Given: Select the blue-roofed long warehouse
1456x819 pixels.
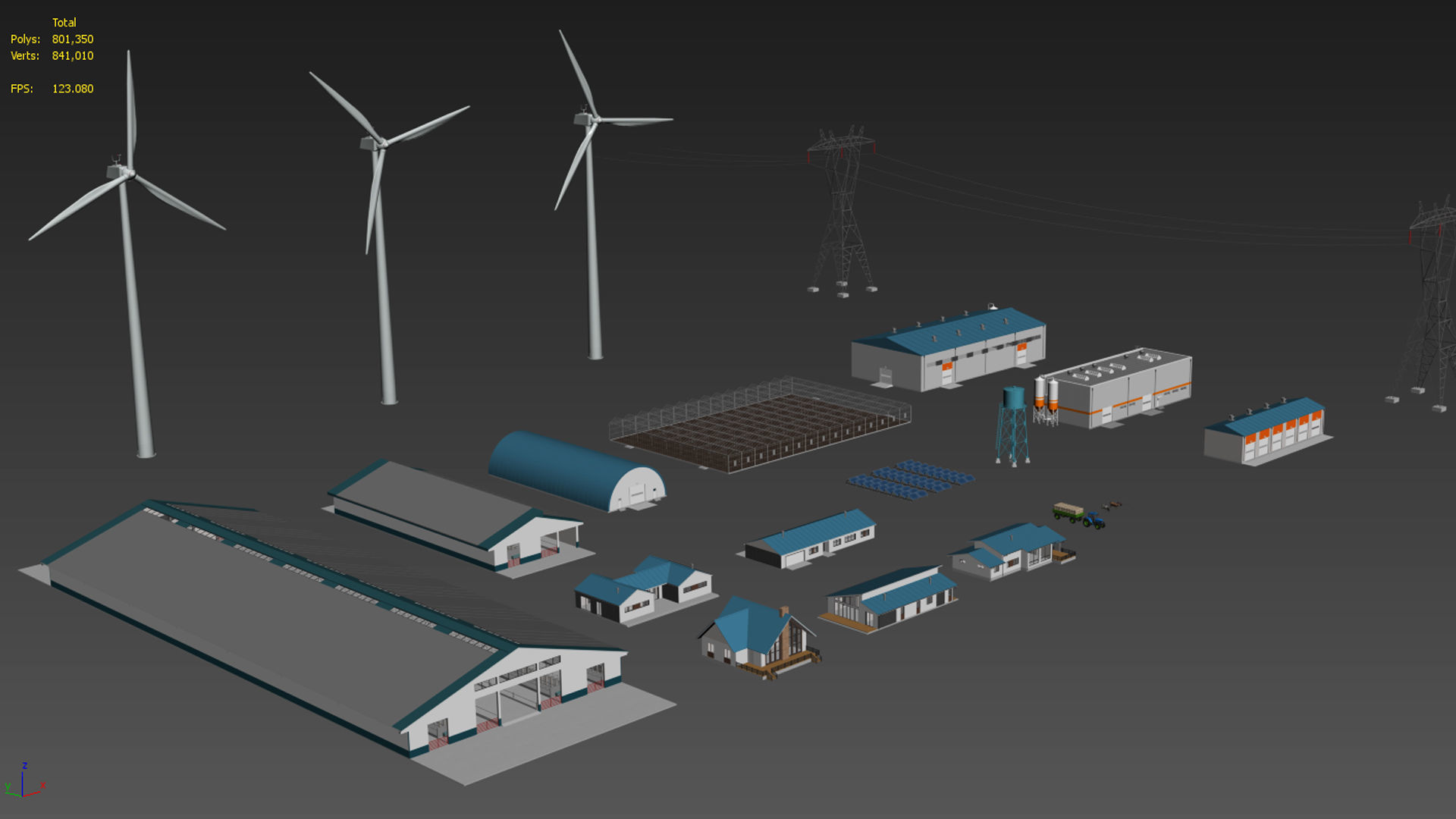Looking at the screenshot, I should click(x=949, y=349).
